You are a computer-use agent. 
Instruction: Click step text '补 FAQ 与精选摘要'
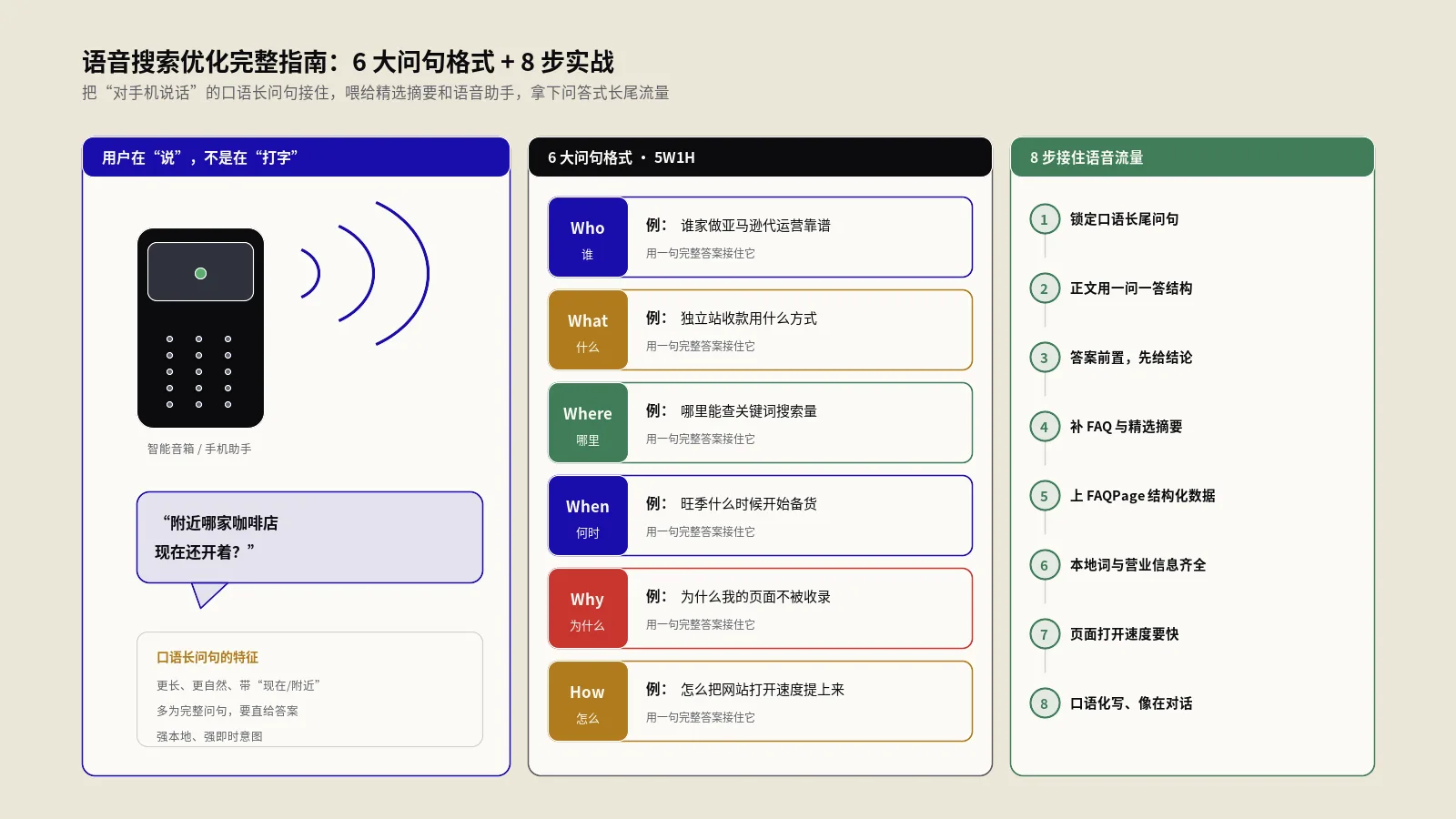point(1127,427)
